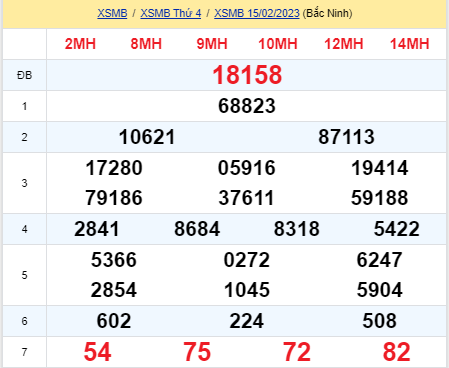Select seventh prize number 54
The image size is (449, 368).
pyautogui.click(x=97, y=352)
